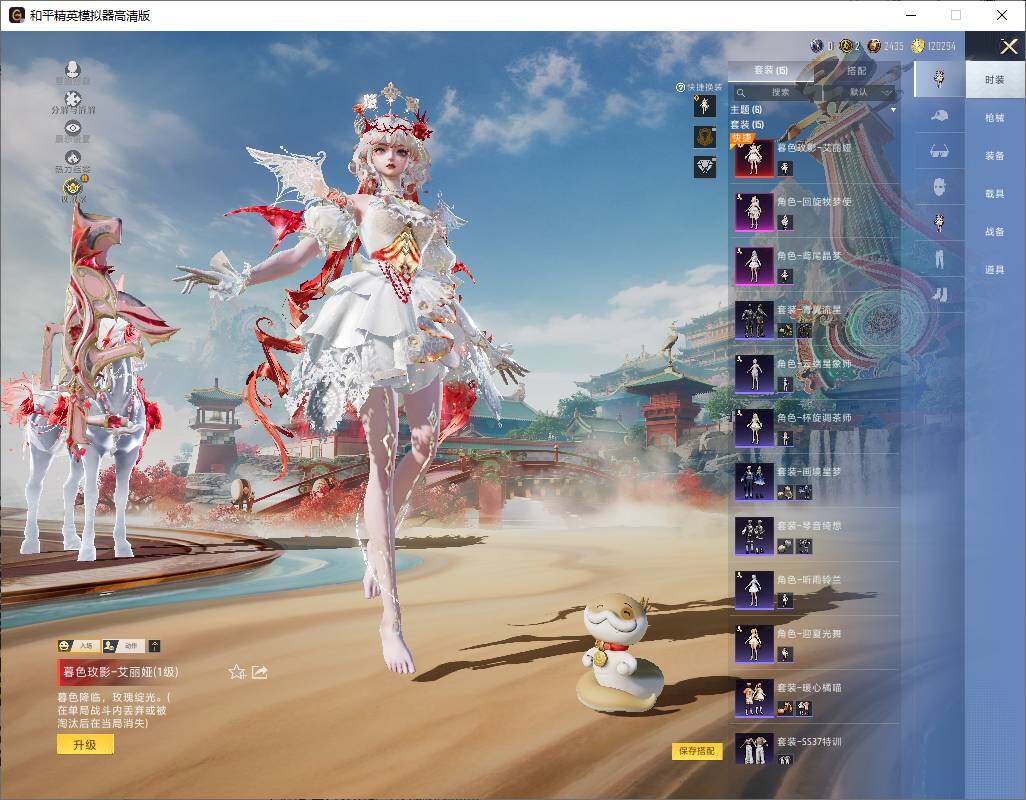The image size is (1026, 800).
Task: Open the 默认 sort dropdown
Action: [x=861, y=92]
